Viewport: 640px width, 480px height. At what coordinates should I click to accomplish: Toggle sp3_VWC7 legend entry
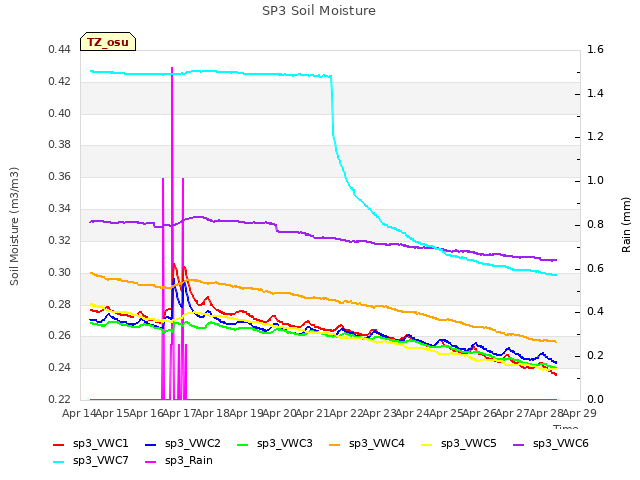pyautogui.click(x=91, y=461)
